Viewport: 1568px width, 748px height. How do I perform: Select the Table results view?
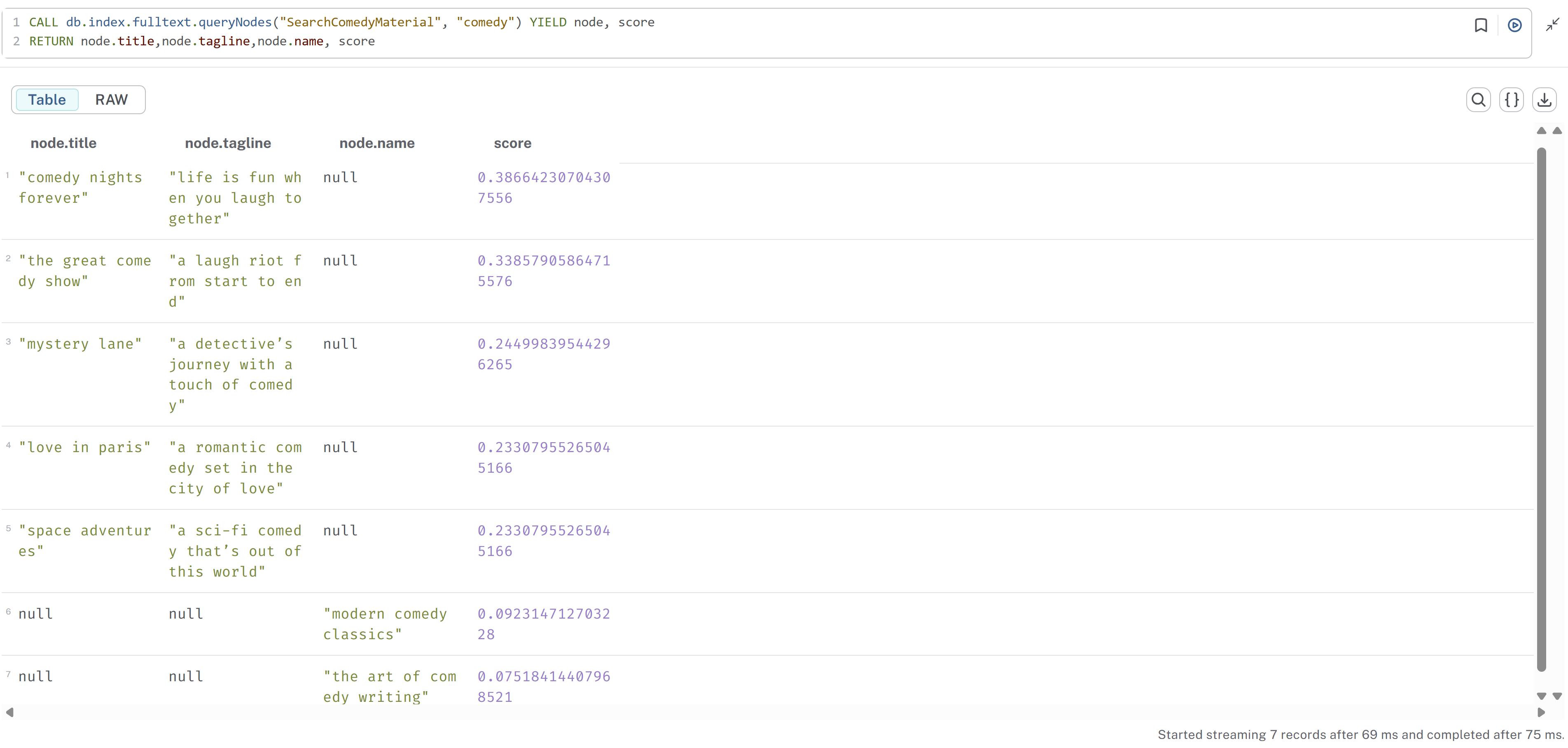click(x=47, y=99)
